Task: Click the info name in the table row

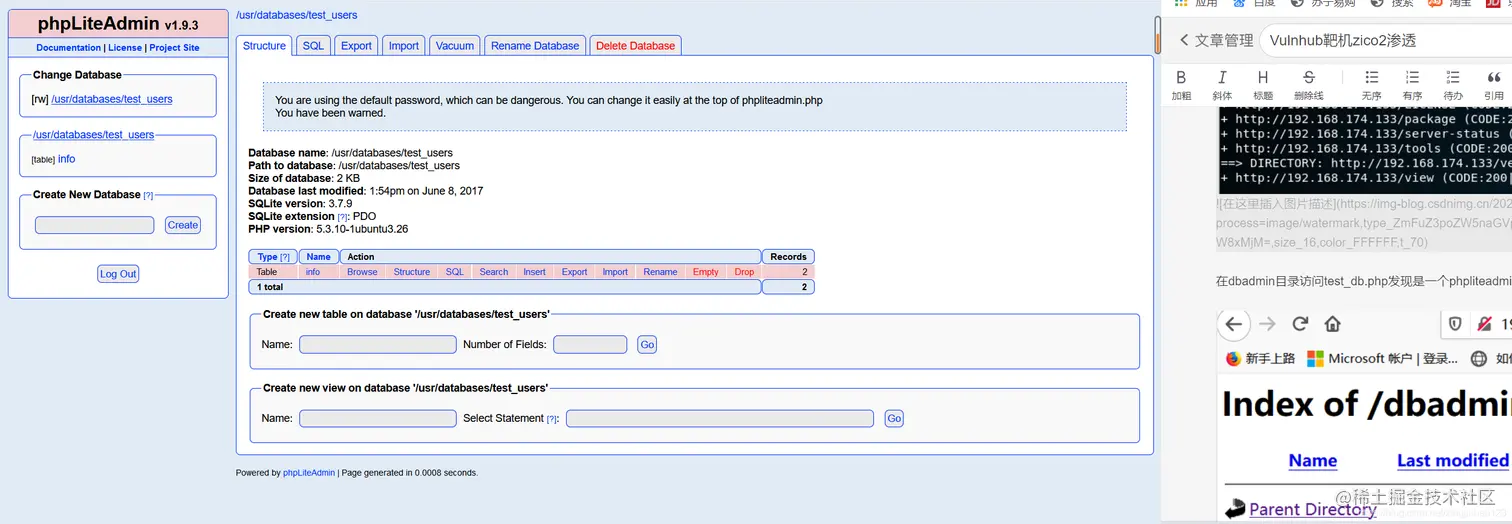Action: 313,272
